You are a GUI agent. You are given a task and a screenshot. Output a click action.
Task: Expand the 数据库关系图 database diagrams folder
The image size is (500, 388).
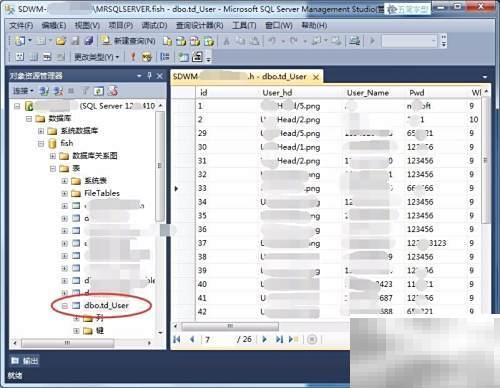click(x=53, y=156)
